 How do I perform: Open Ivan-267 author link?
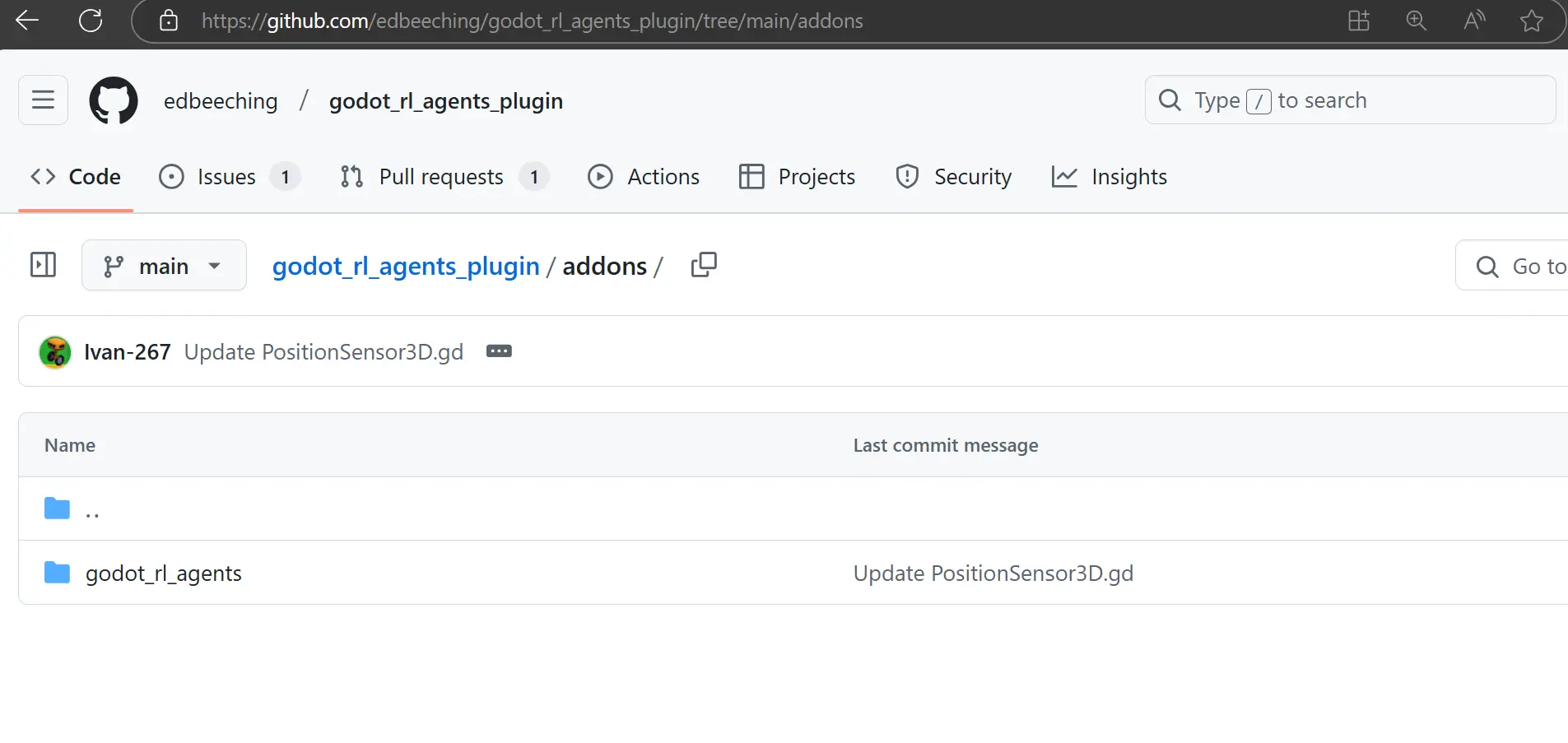pyautogui.click(x=128, y=352)
